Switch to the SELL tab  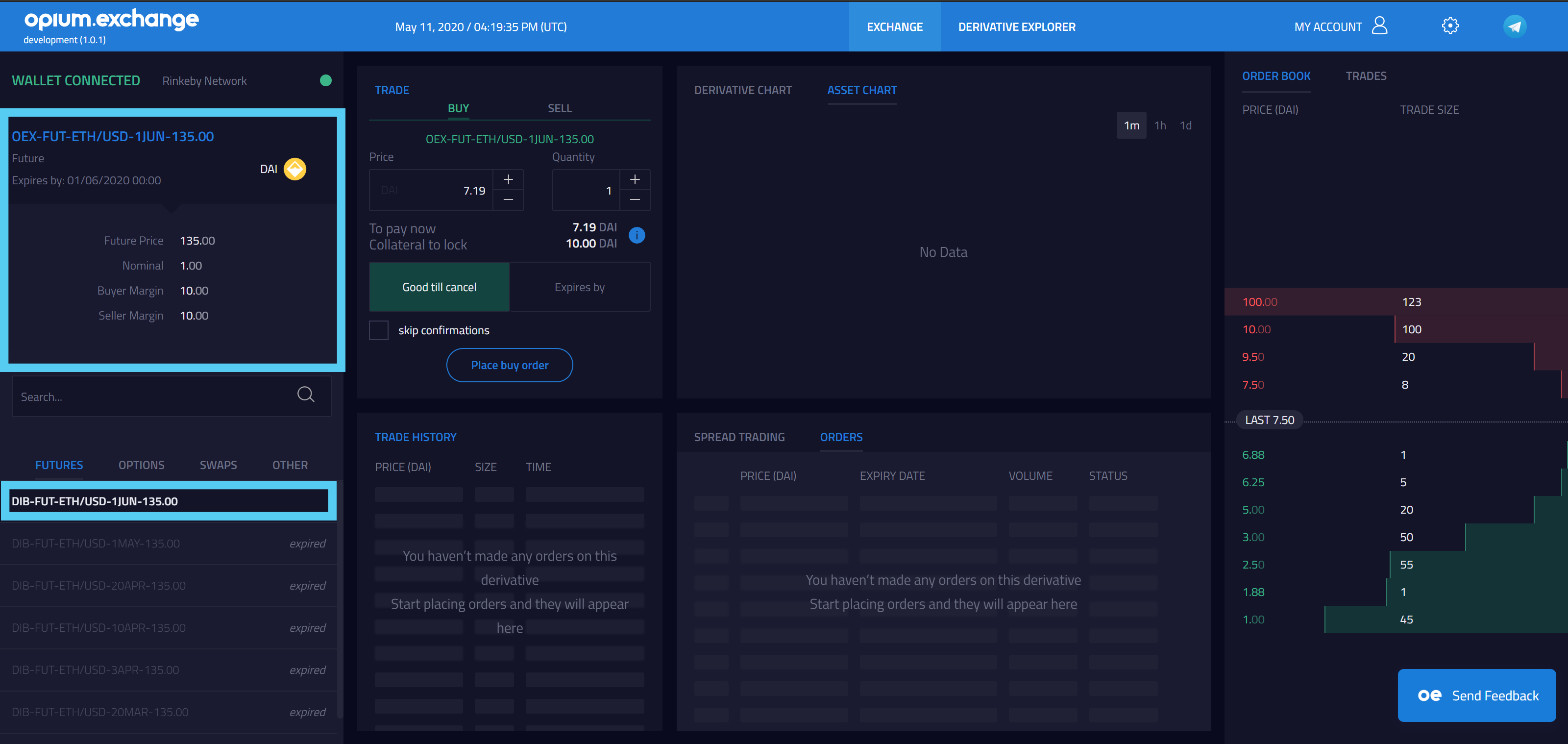pyautogui.click(x=560, y=108)
